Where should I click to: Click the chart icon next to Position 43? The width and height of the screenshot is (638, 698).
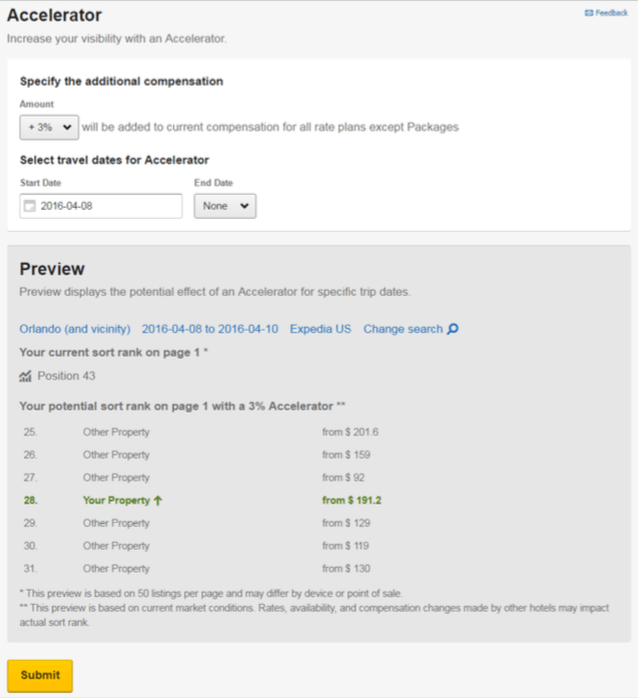click(25, 376)
